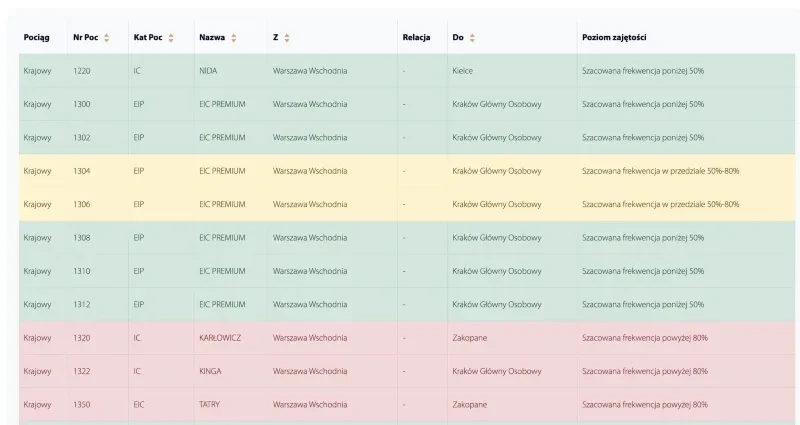Select train number 1310 cell

pos(82,271)
